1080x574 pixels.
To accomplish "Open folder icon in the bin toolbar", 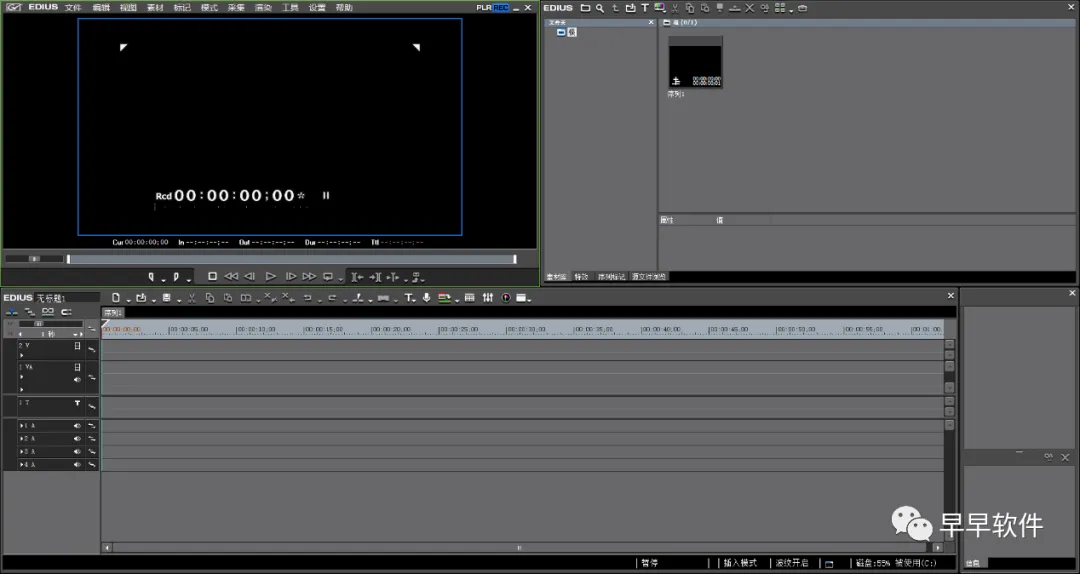I will (x=585, y=8).
